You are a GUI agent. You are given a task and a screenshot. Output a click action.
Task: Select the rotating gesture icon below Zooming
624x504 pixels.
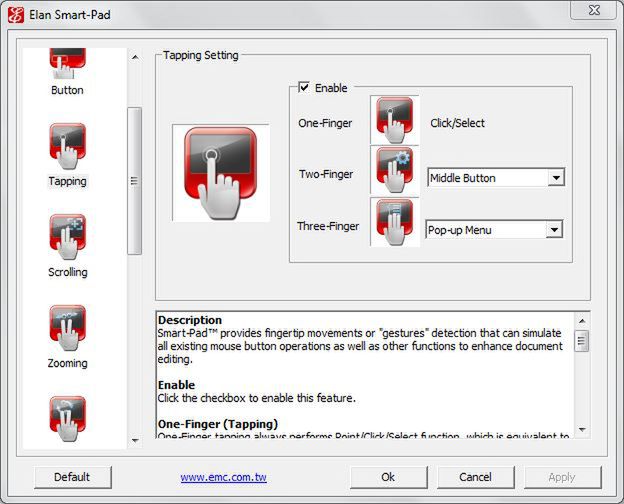[x=67, y=419]
